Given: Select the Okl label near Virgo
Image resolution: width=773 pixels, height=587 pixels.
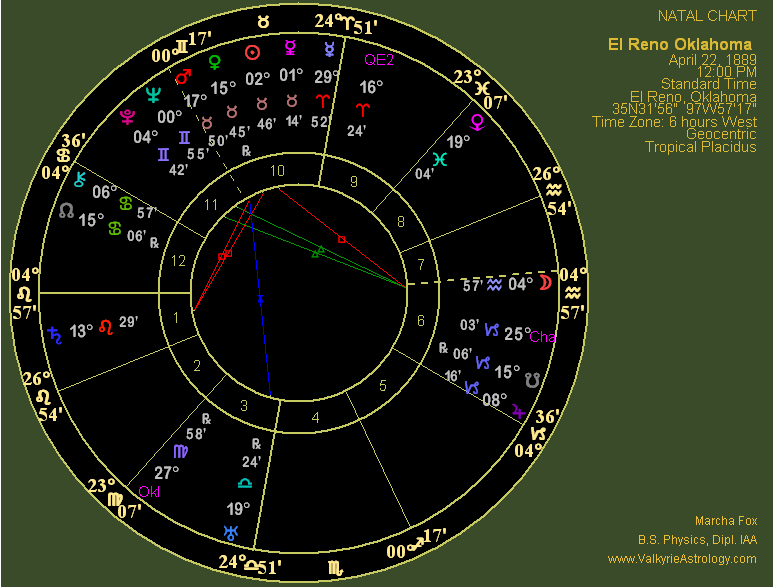Looking at the screenshot, I should [149, 491].
